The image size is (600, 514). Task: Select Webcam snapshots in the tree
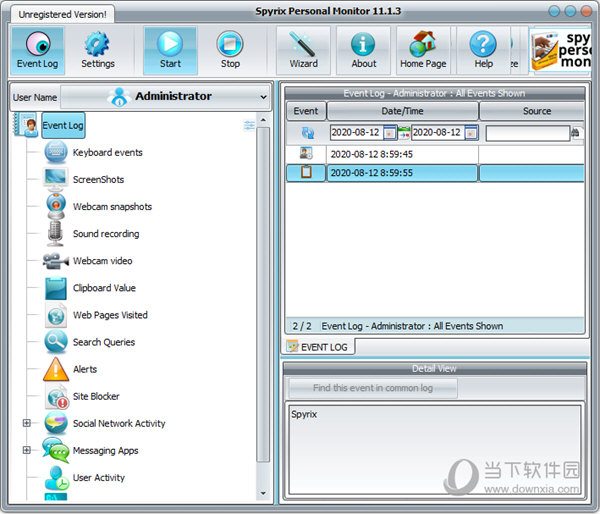coord(112,207)
